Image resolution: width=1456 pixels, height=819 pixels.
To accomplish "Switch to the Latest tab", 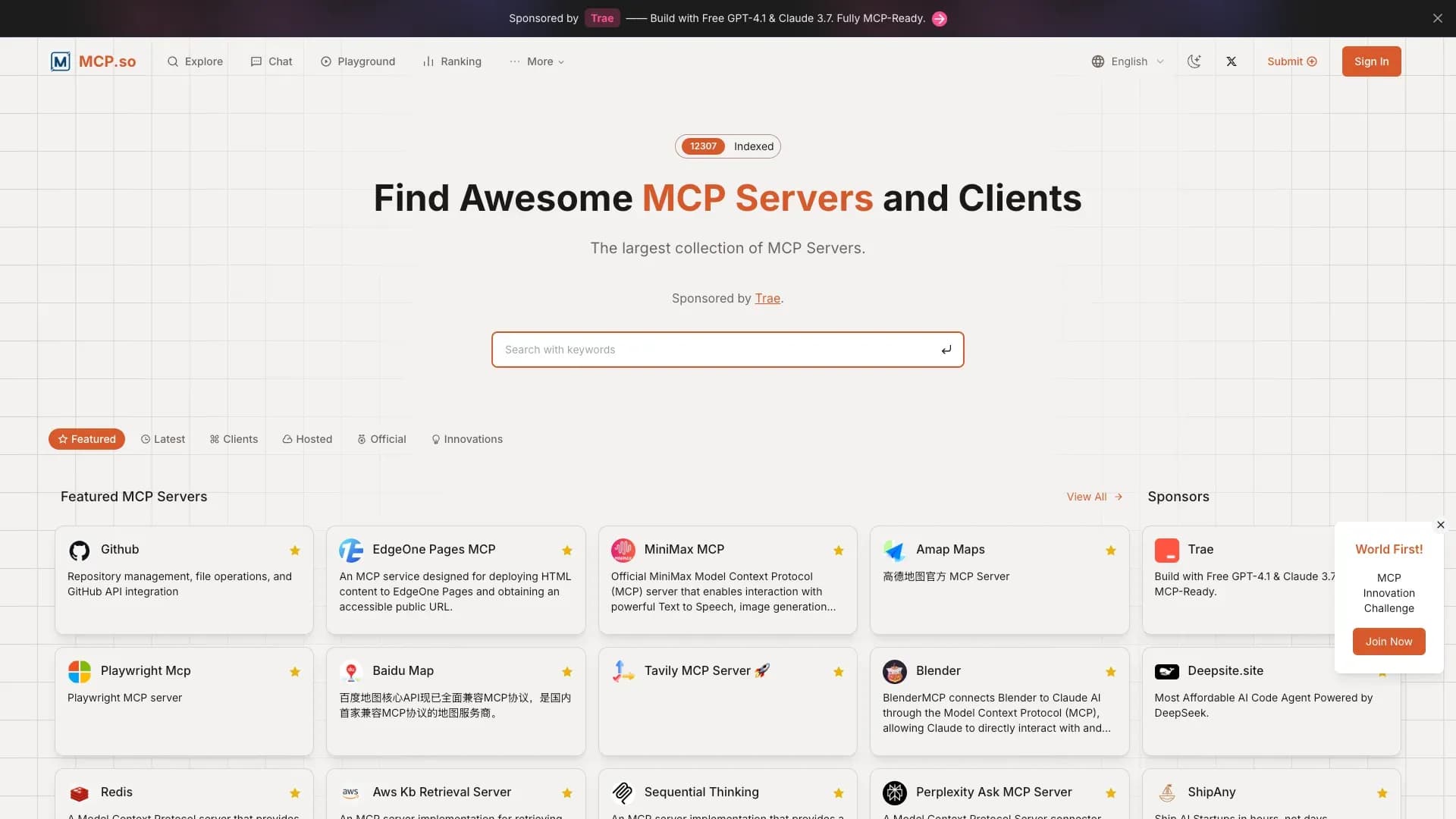I will (x=163, y=439).
